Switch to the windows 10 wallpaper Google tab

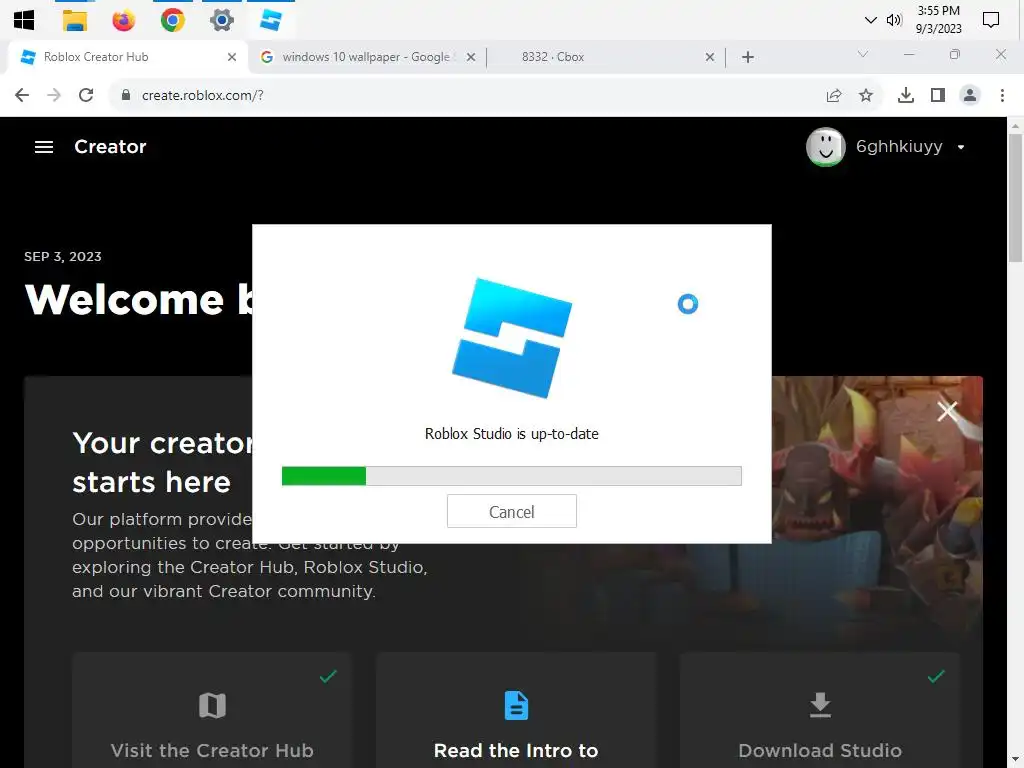366,57
